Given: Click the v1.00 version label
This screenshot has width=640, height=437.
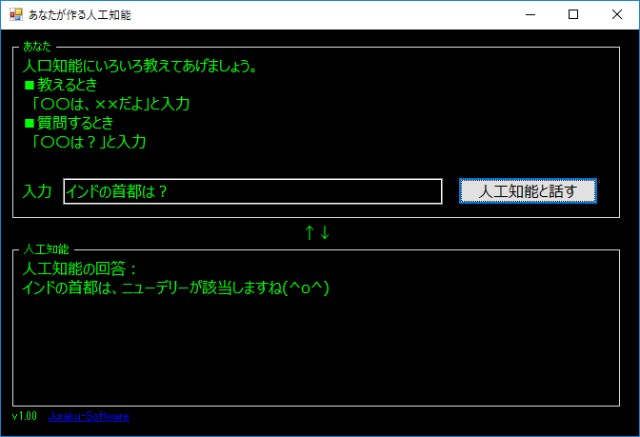Looking at the screenshot, I should coord(24,416).
